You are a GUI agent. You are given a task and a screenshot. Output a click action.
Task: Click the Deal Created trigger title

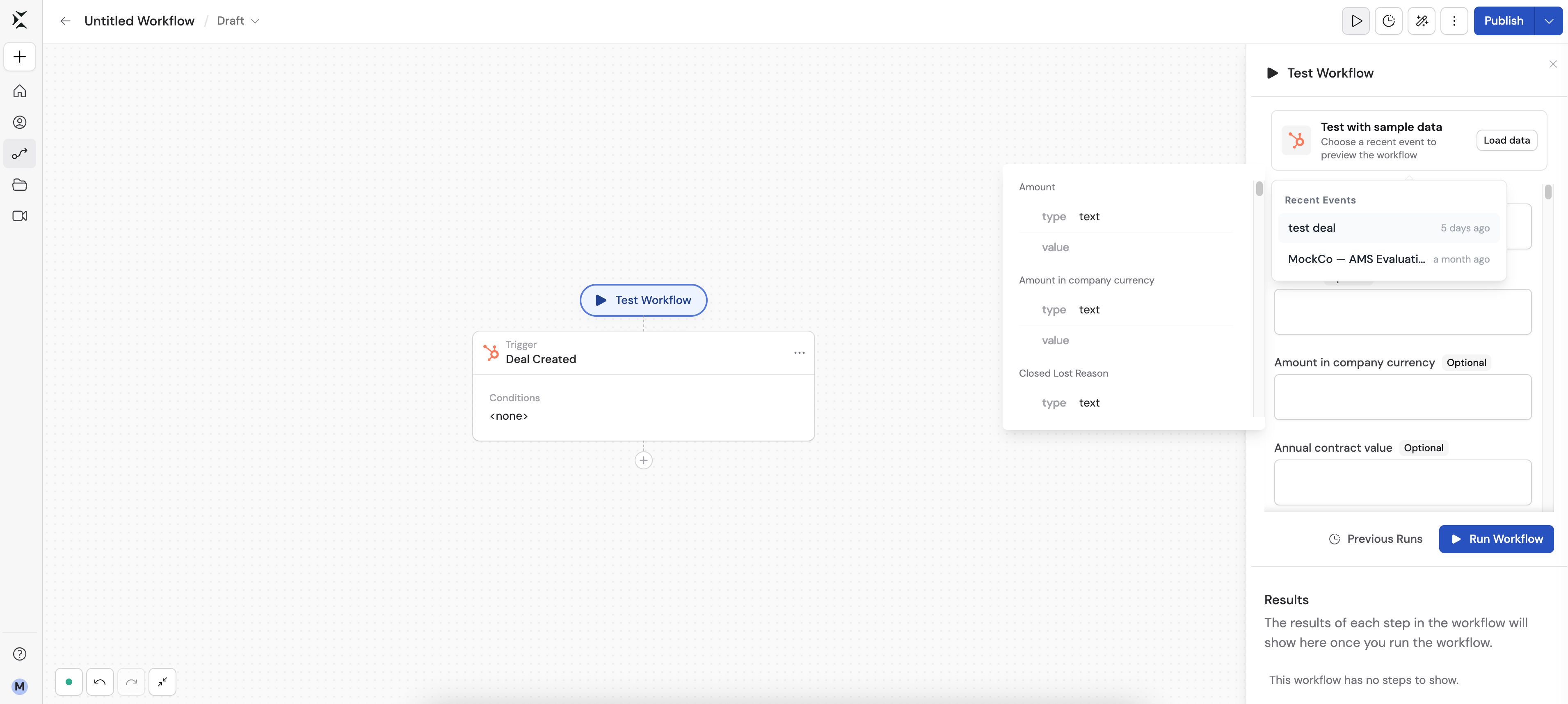coord(541,360)
